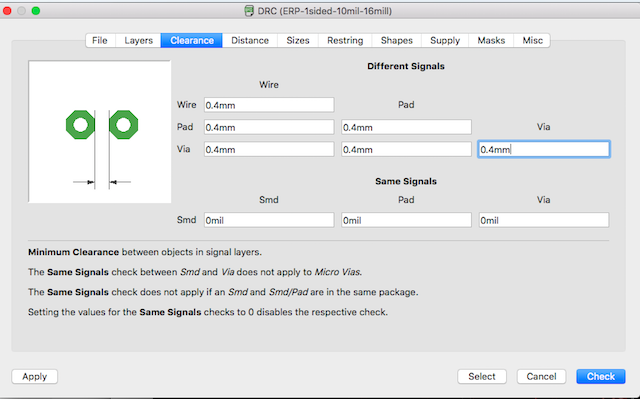The image size is (640, 399).
Task: Click the Via-to-Via clearance field
Action: [544, 149]
